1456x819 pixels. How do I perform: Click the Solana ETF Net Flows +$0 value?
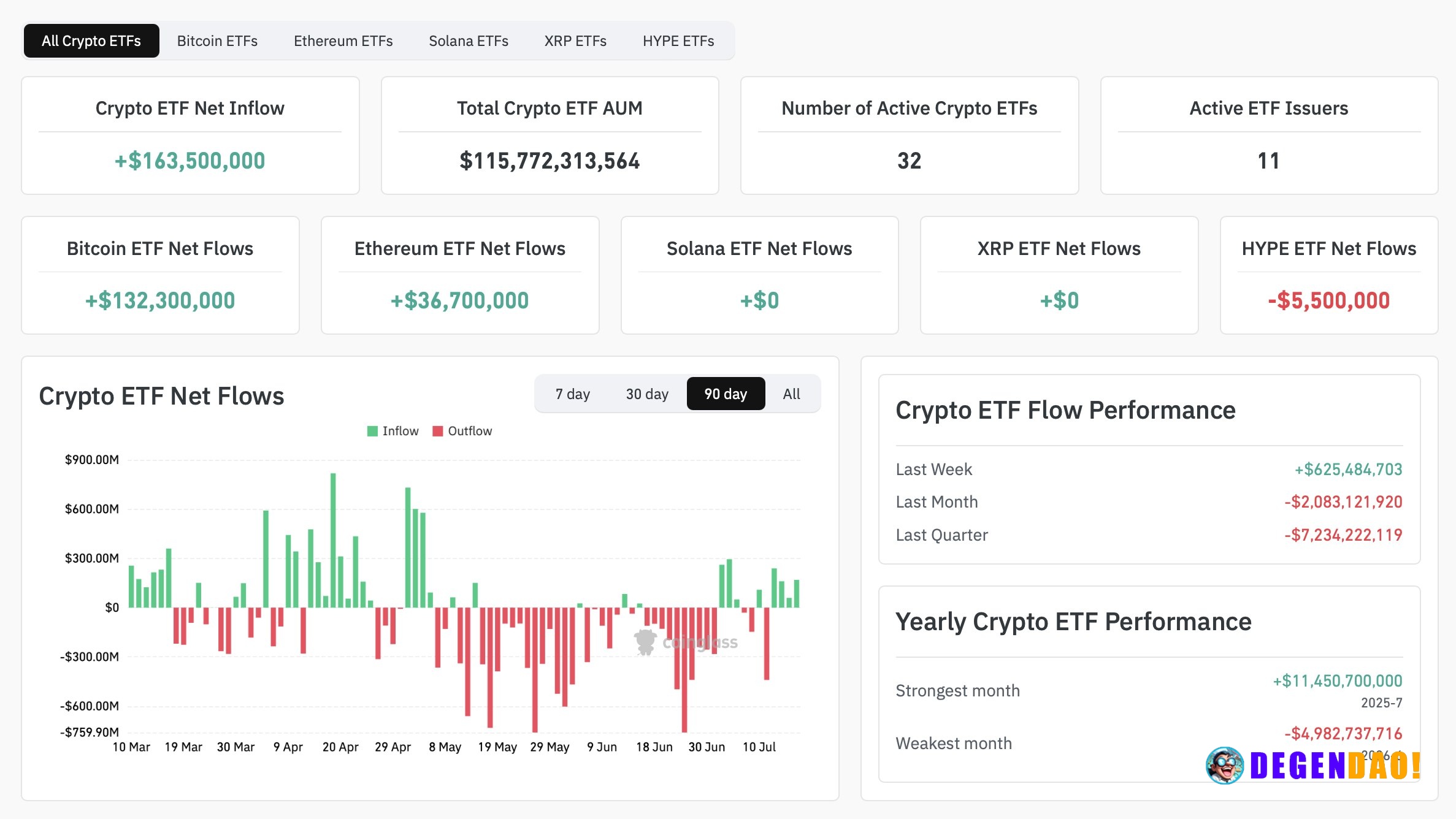[x=759, y=301]
